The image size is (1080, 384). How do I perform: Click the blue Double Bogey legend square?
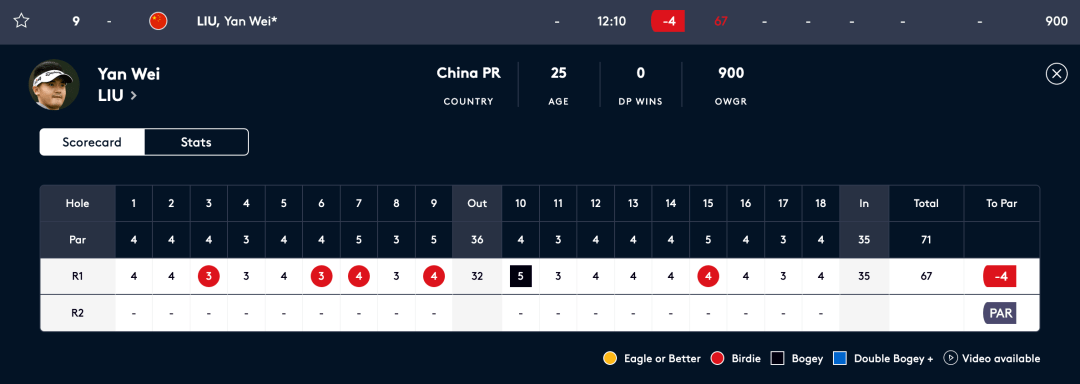pos(840,358)
